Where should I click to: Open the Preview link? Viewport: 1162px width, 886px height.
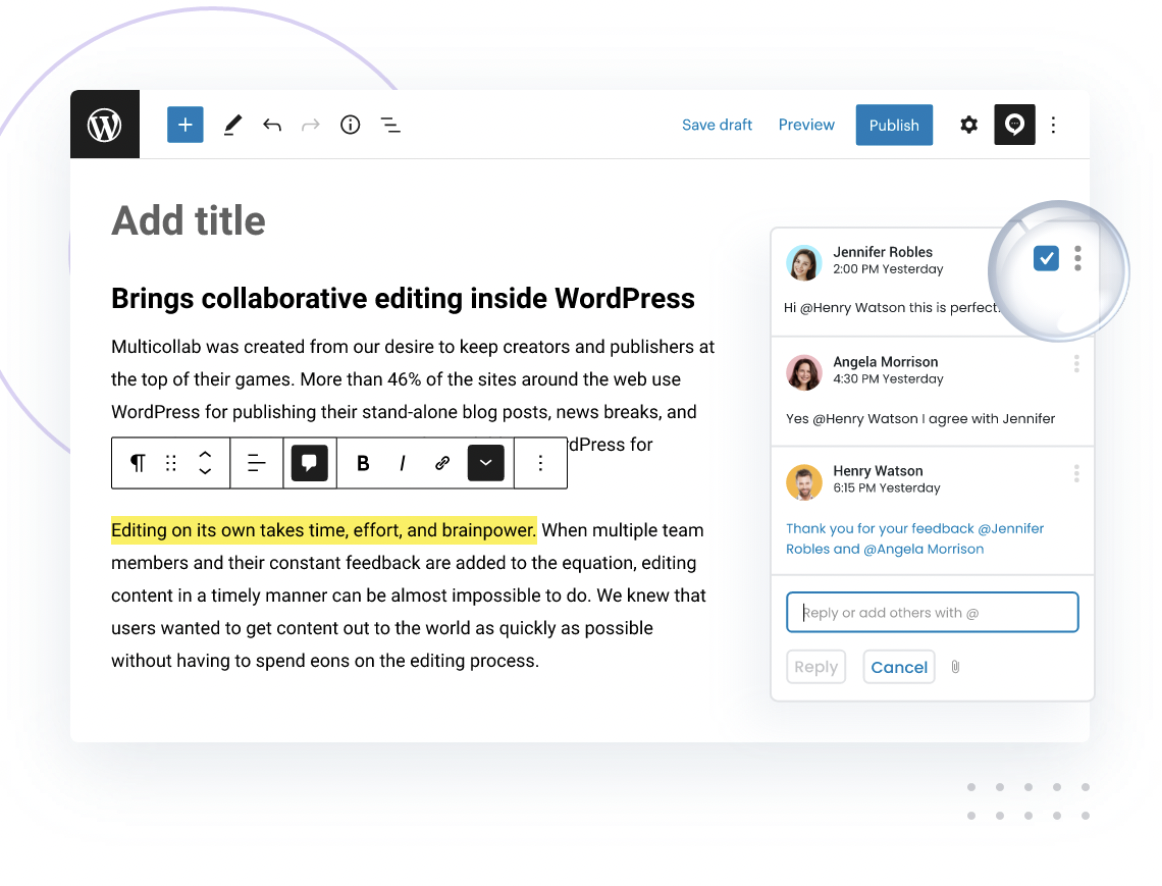[x=806, y=124]
